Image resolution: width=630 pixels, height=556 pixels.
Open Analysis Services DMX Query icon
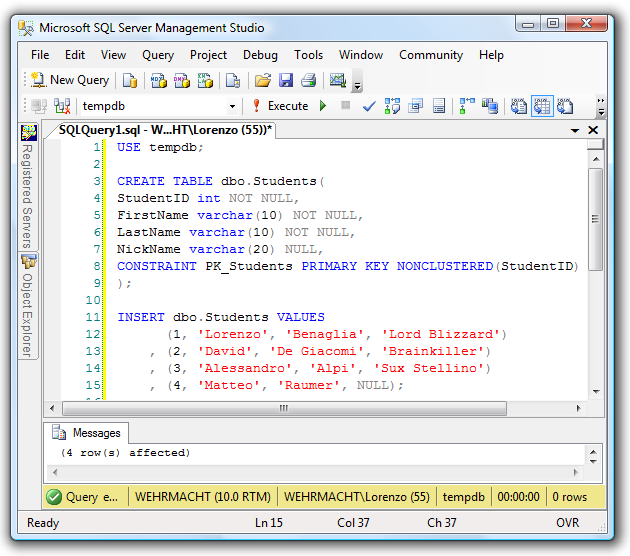point(182,80)
